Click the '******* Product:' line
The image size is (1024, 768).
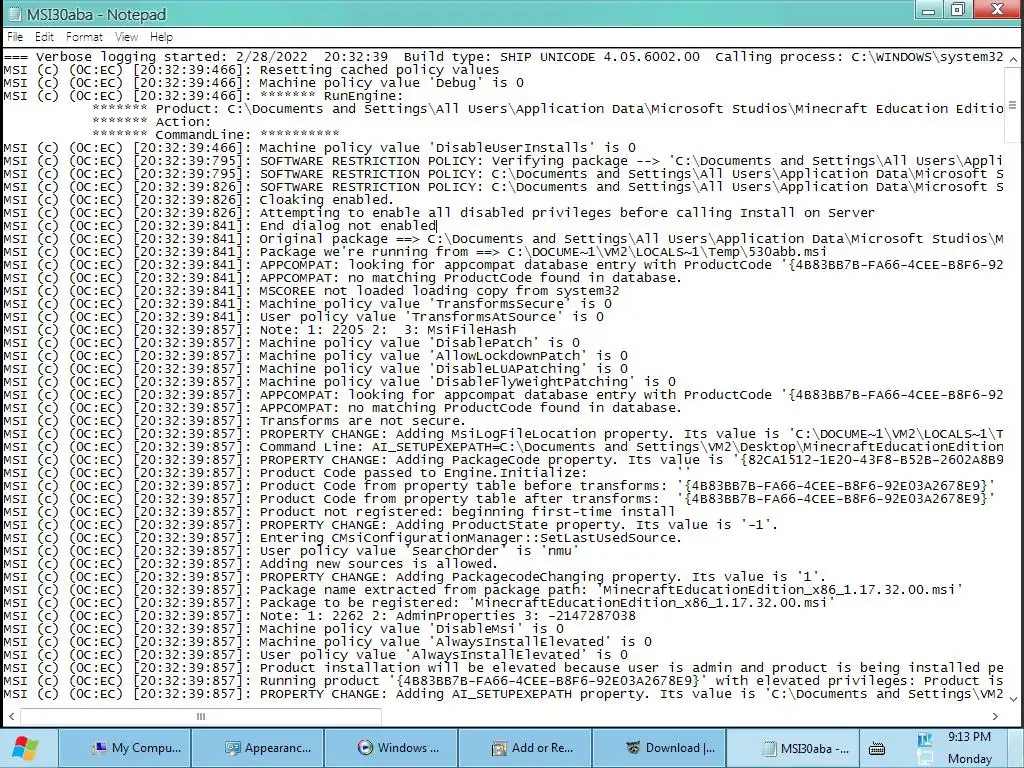coord(548,109)
